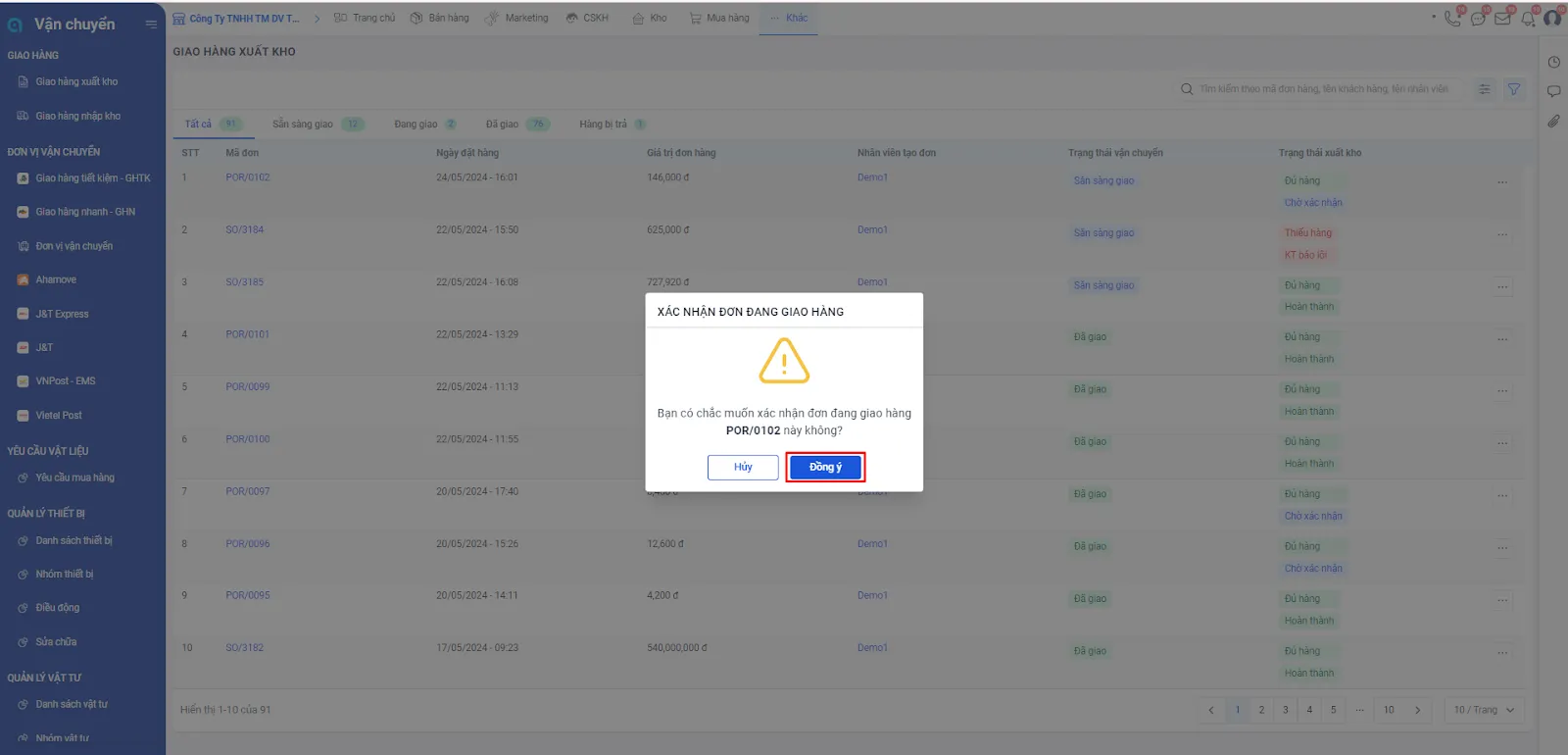Open Giao hàng xuất kho in sidebar
Image resolution: width=1568 pixels, height=755 pixels.
(x=76, y=81)
